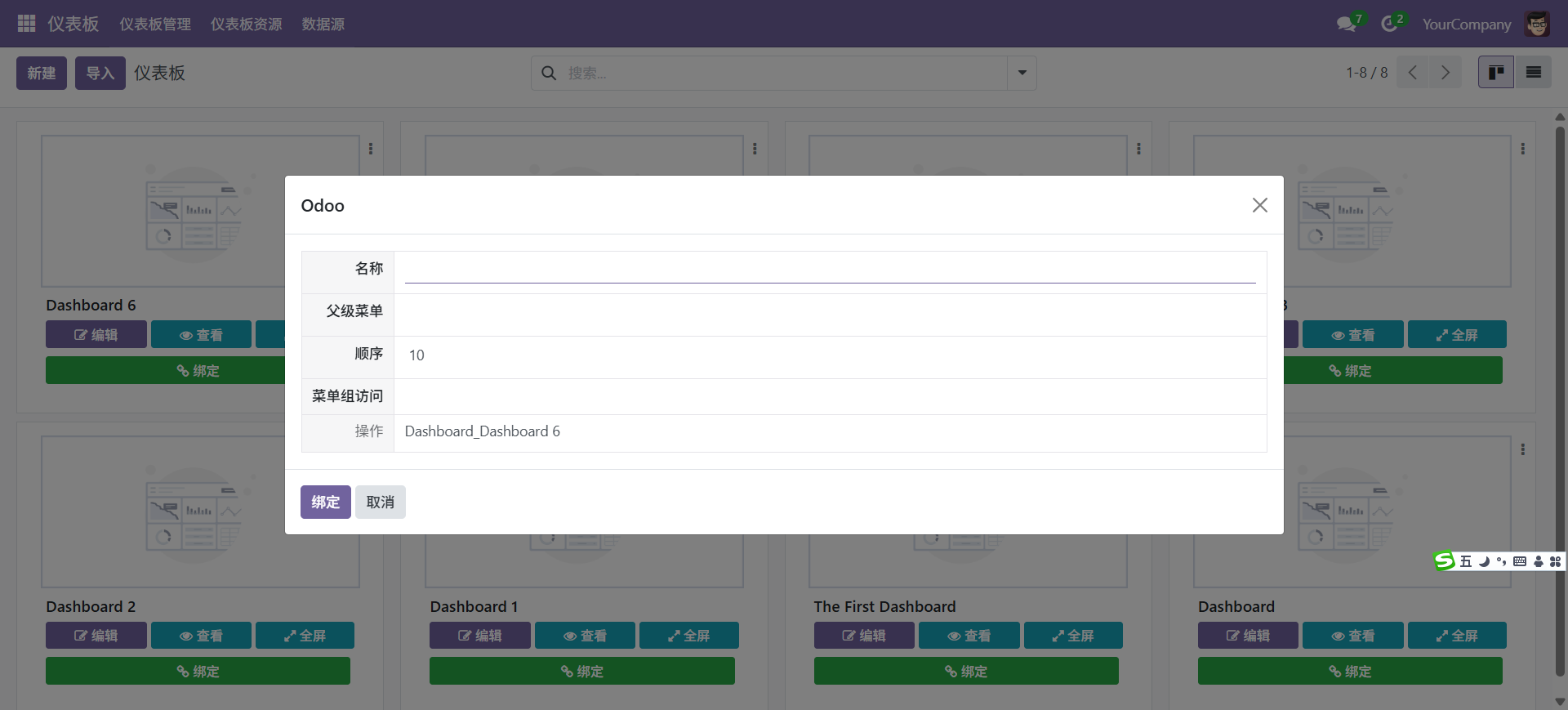Go to previous page arrow
The width and height of the screenshot is (1568, 710).
(x=1413, y=73)
